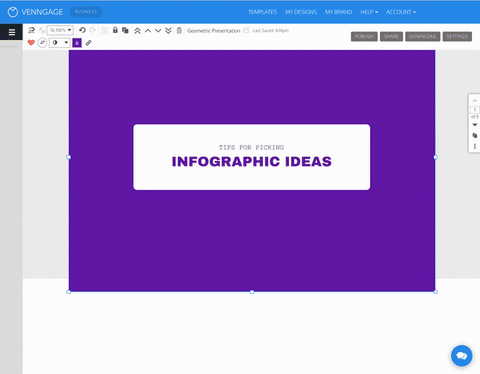Open the blue chat support bubble
Image resolution: width=480 pixels, height=374 pixels.
pyautogui.click(x=462, y=356)
